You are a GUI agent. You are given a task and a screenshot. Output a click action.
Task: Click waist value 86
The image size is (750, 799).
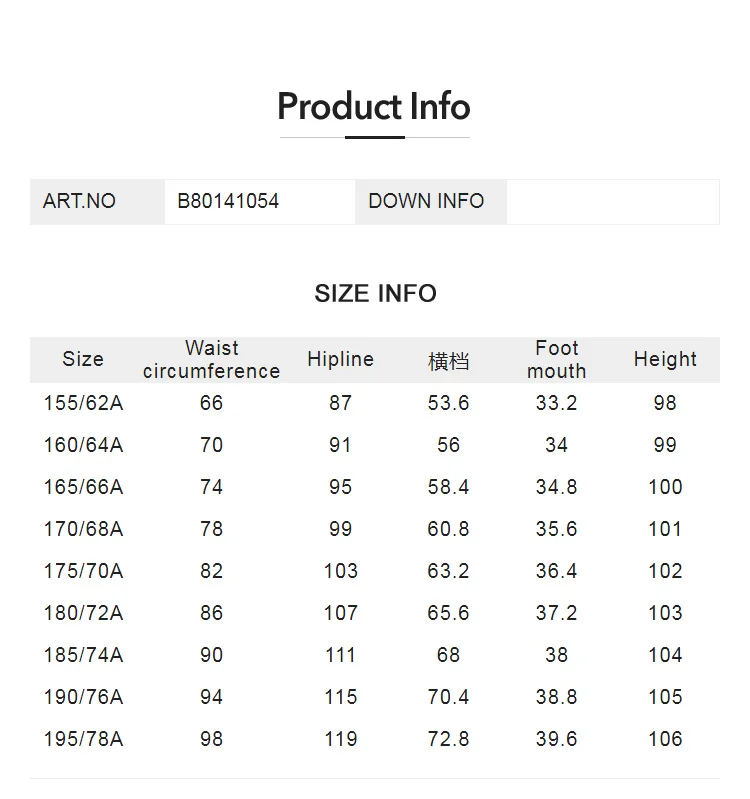pyautogui.click(x=211, y=613)
